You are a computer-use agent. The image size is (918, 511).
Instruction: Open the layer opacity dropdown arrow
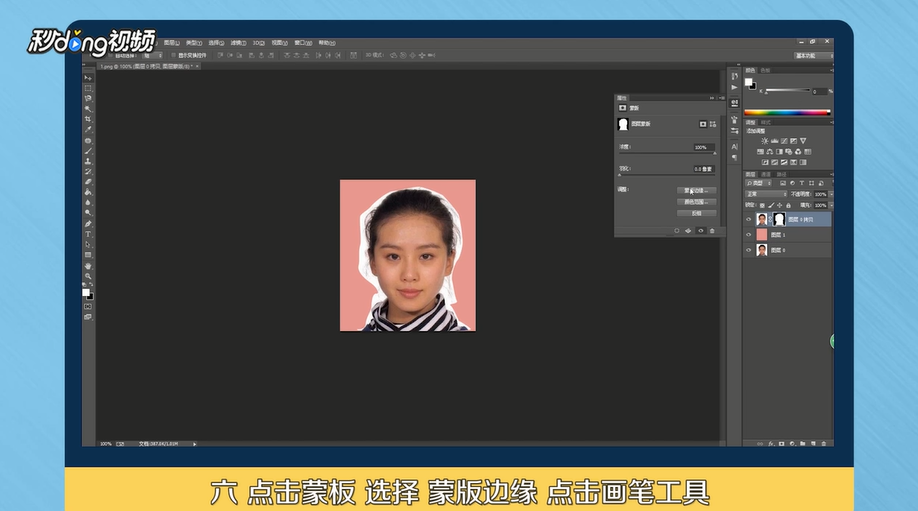coord(831,194)
